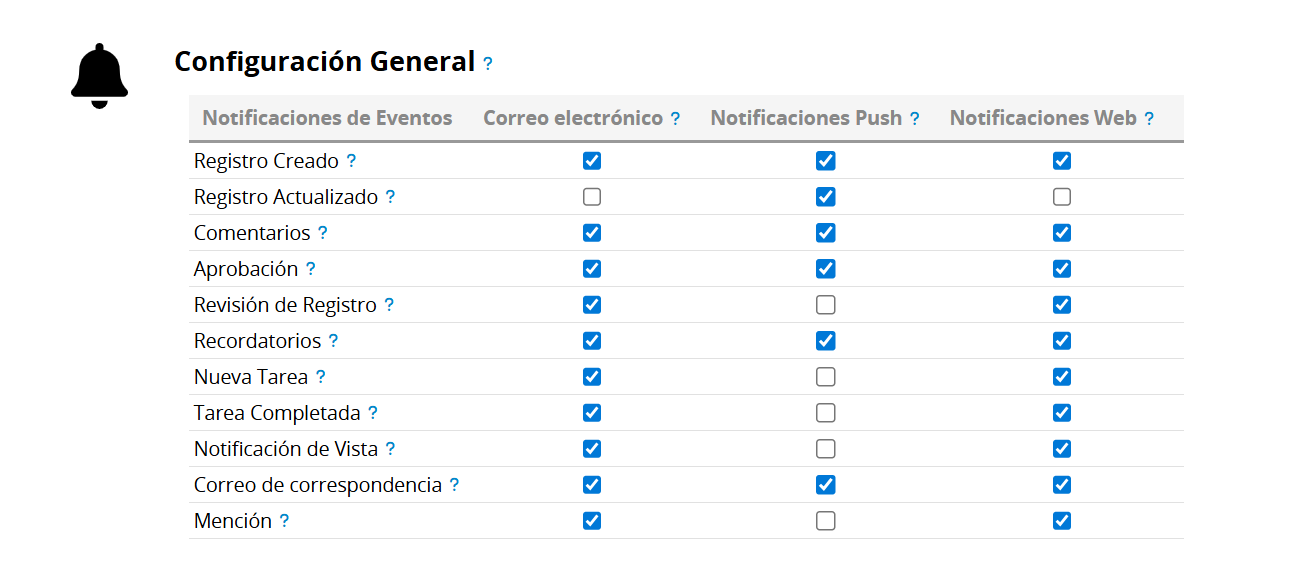Click help icon next to Notificaciones Web
The image size is (1305, 575).
tap(1149, 119)
